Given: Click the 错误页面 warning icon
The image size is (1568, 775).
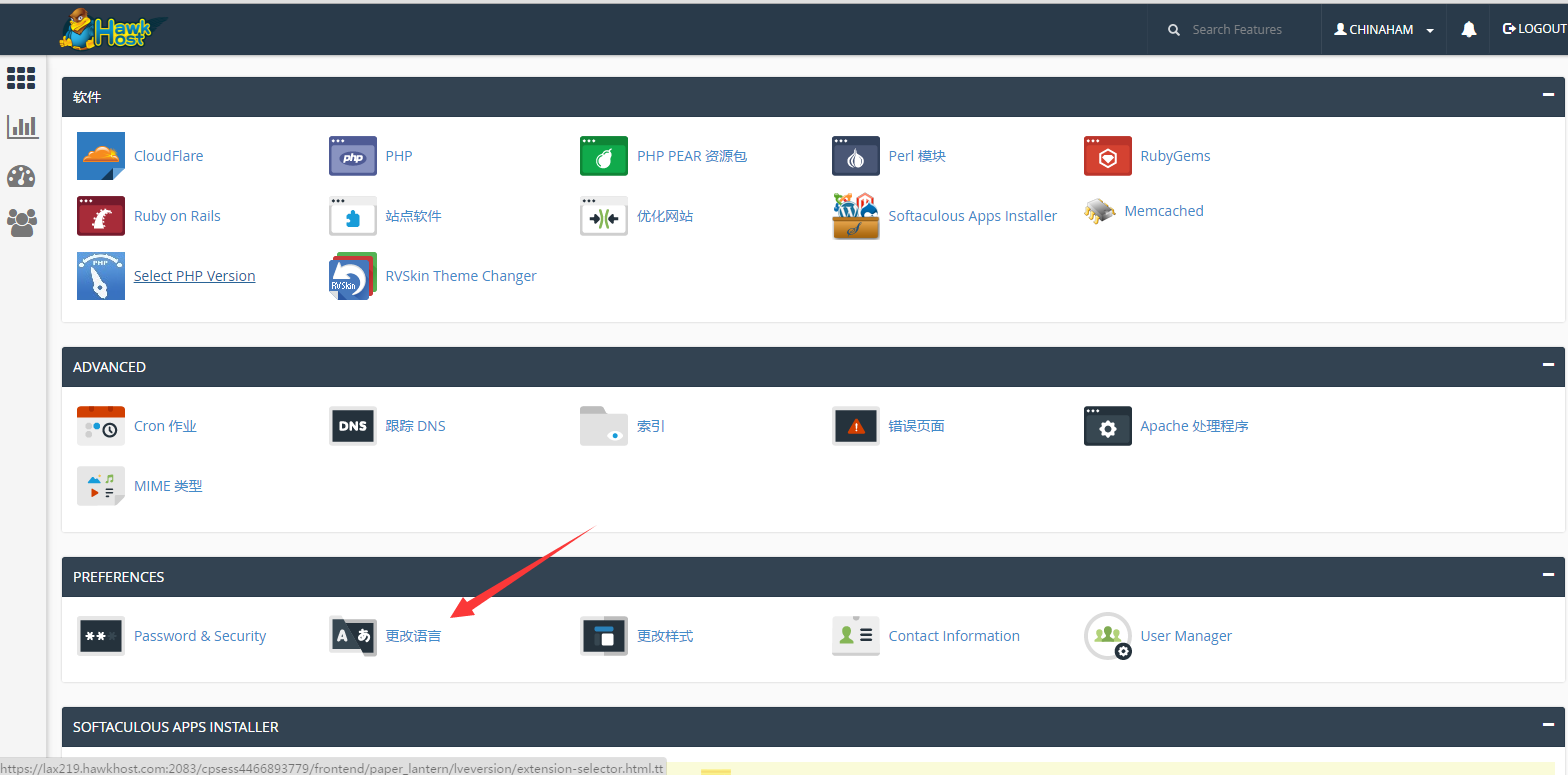Looking at the screenshot, I should (x=856, y=426).
